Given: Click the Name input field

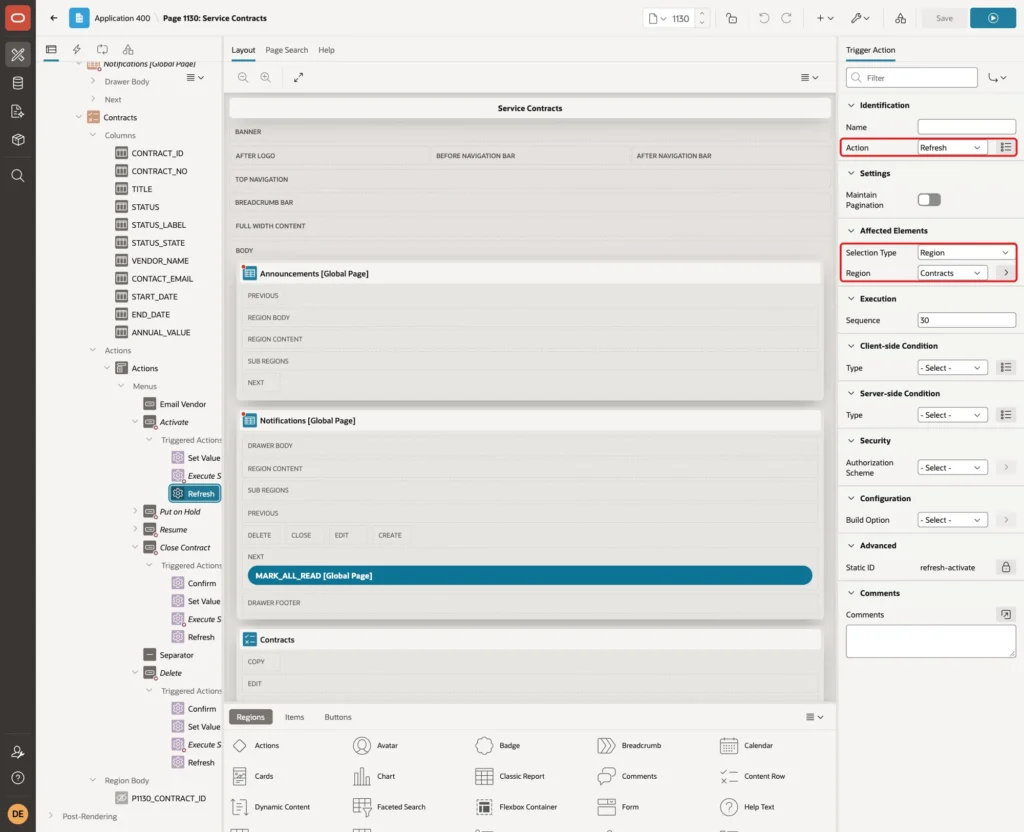Looking at the screenshot, I should click(966, 127).
